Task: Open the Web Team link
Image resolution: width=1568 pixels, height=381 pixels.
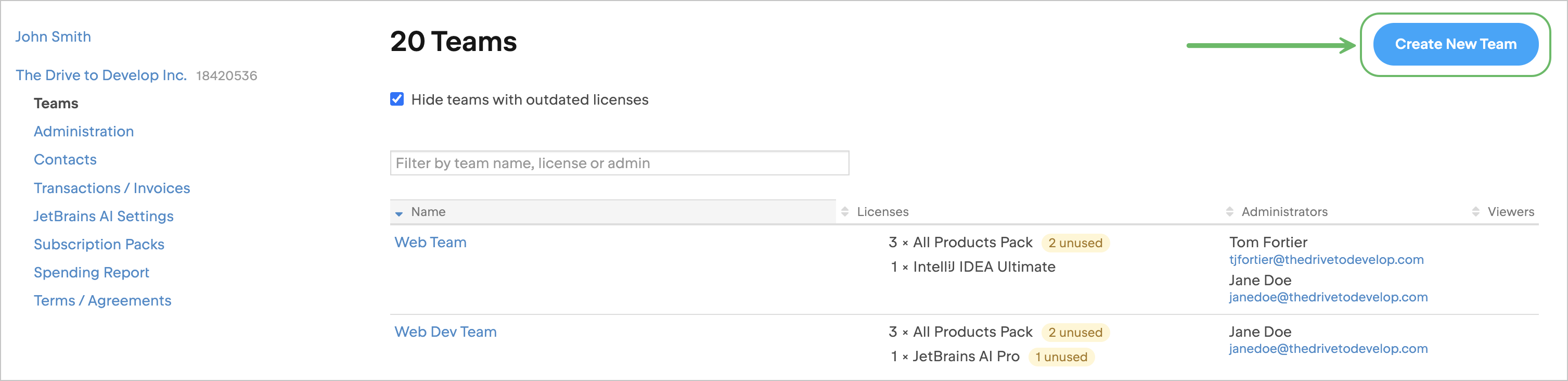Action: tap(430, 242)
